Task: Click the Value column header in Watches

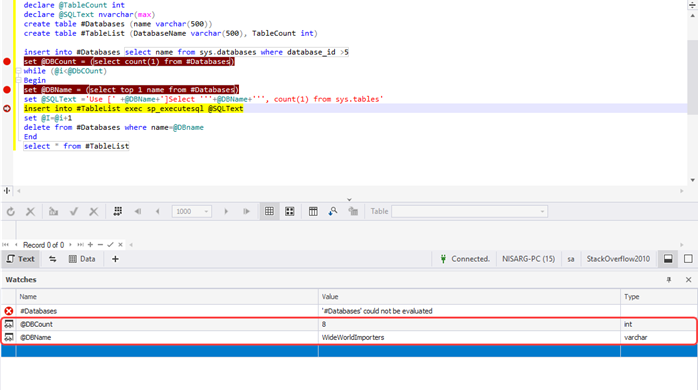Action: pyautogui.click(x=469, y=297)
